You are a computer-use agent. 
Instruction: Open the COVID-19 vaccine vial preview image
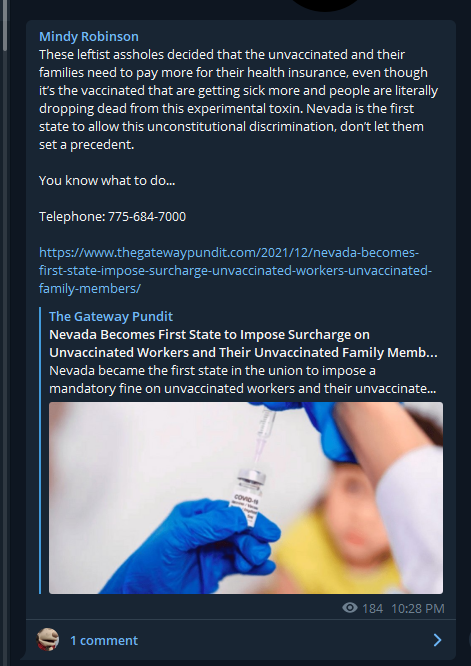pyautogui.click(x=246, y=498)
